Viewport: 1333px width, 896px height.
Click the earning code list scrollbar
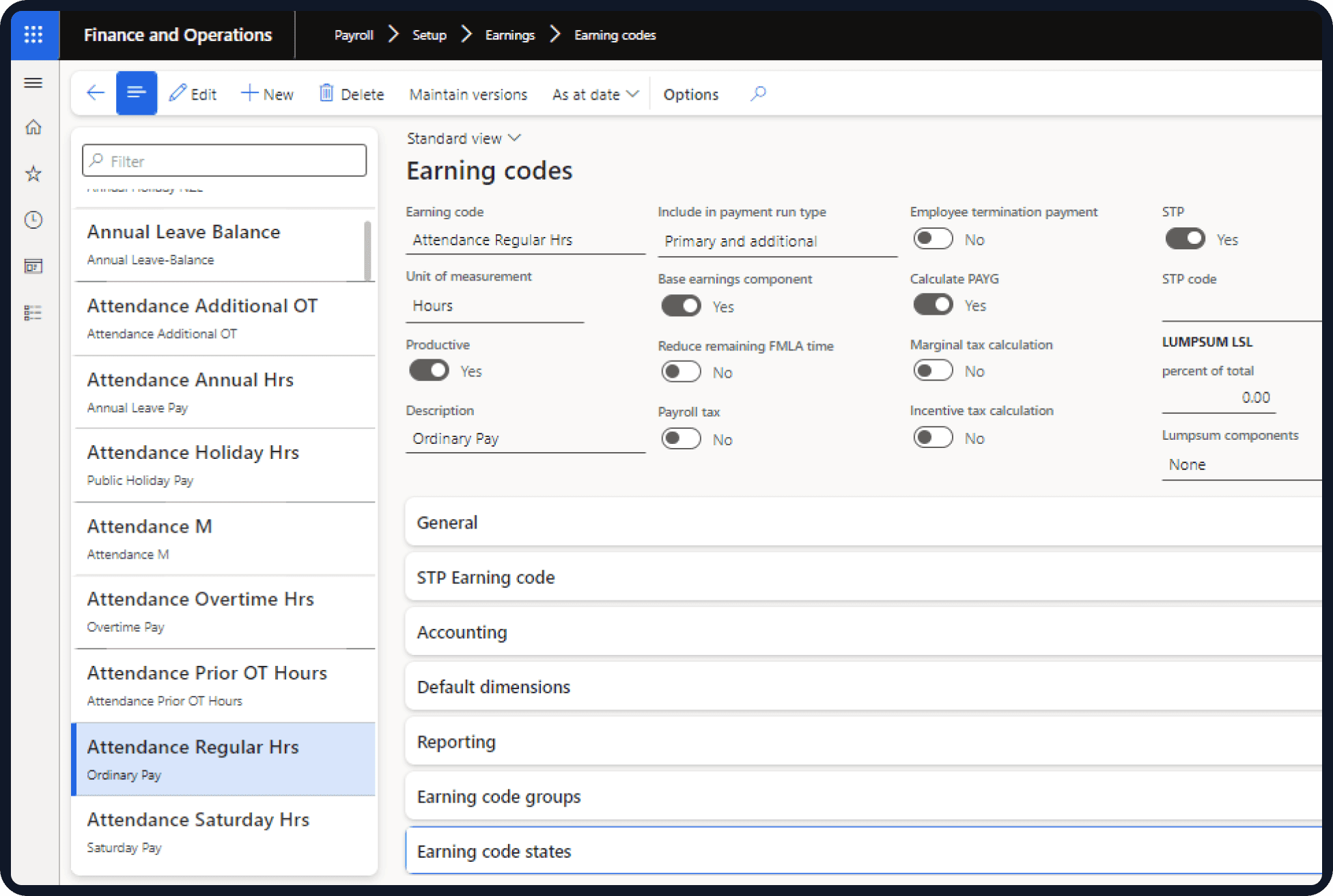(x=368, y=250)
